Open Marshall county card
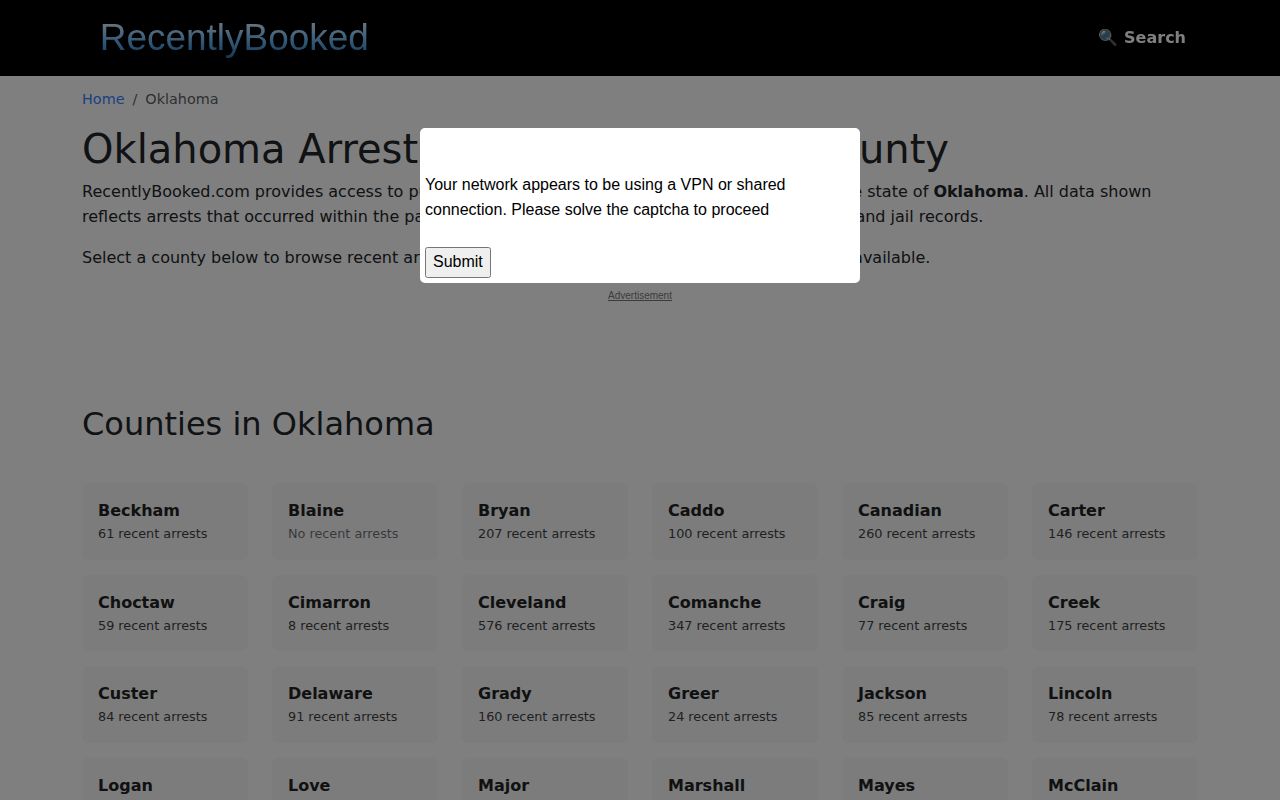The image size is (1280, 800). (x=735, y=780)
